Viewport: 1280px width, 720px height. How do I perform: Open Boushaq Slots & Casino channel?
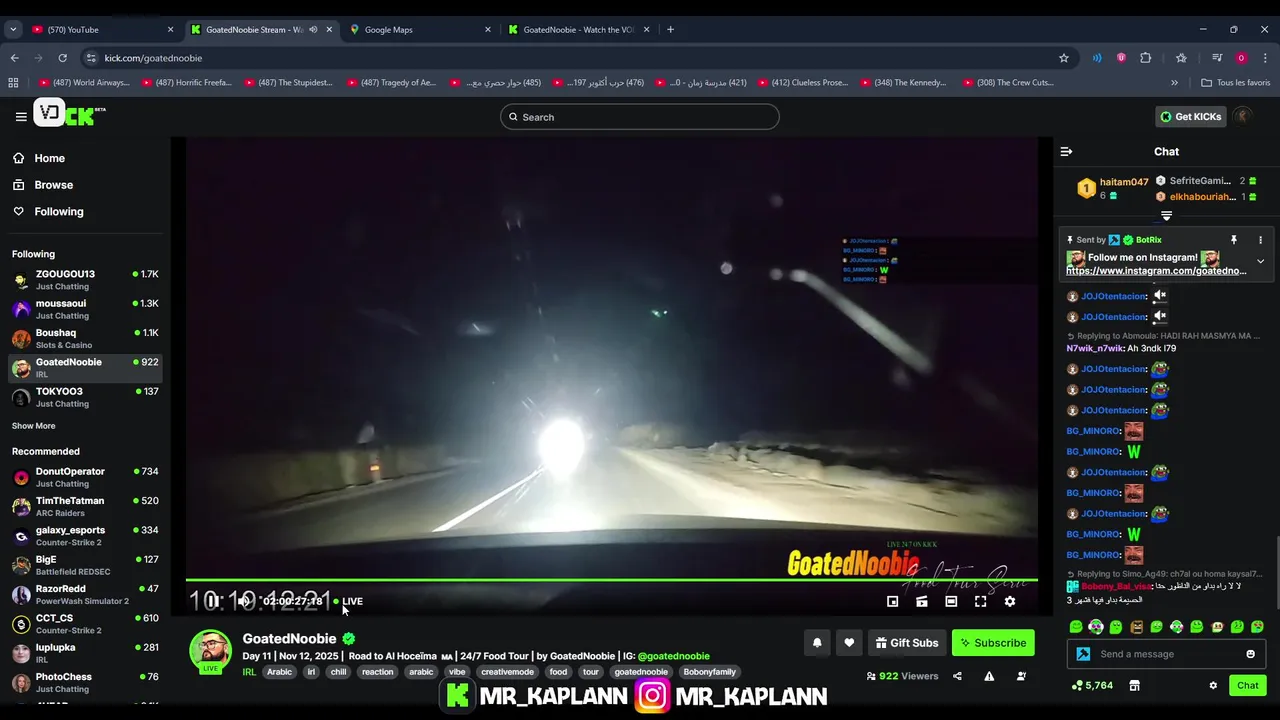85,339
